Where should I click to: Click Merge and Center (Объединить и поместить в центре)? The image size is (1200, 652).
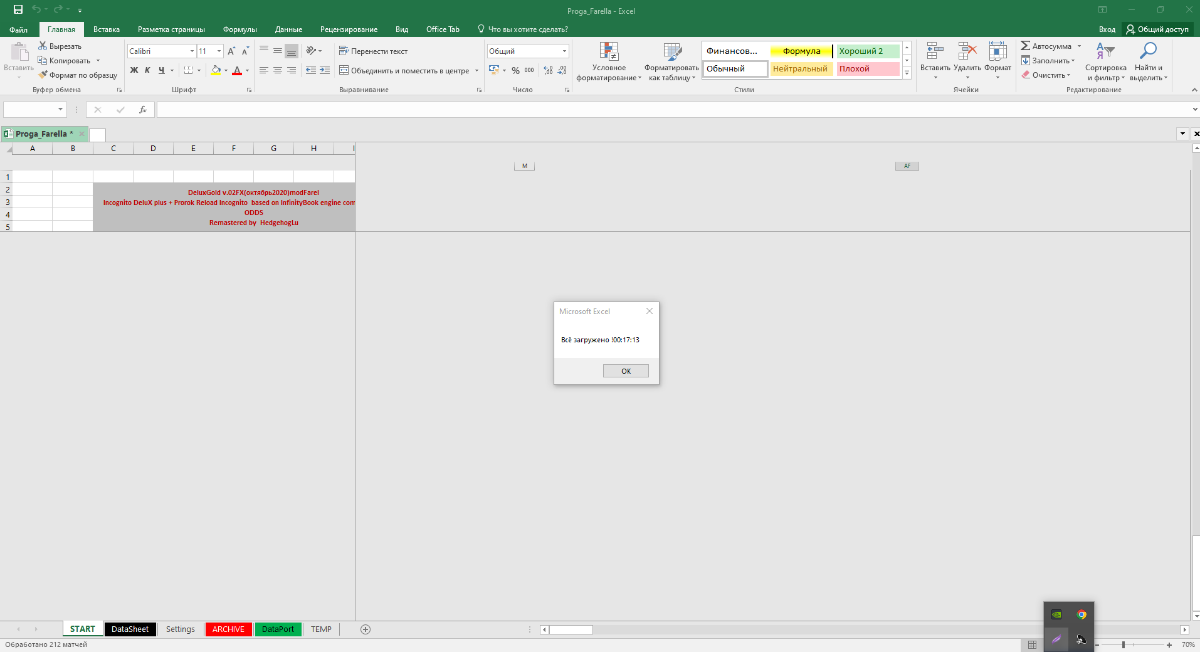pyautogui.click(x=404, y=70)
